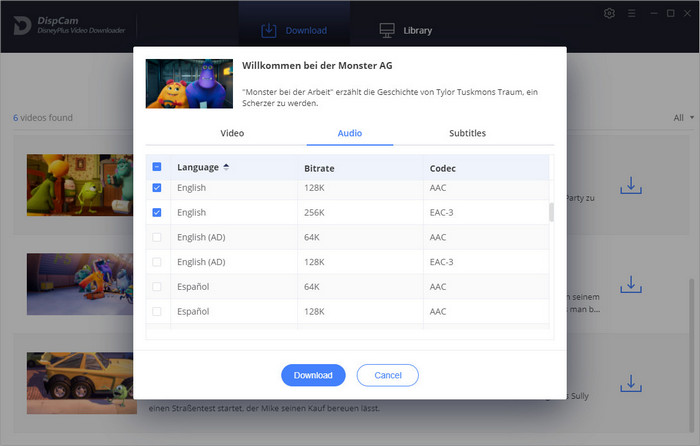Uncheck English 128K AAC audio track
The width and height of the screenshot is (700, 446).
click(x=156, y=188)
